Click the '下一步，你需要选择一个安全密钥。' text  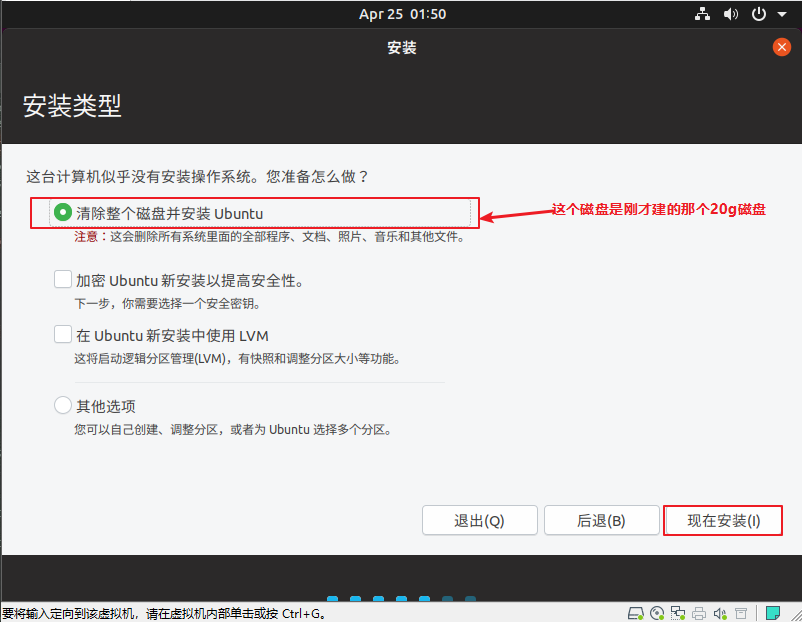coord(168,304)
